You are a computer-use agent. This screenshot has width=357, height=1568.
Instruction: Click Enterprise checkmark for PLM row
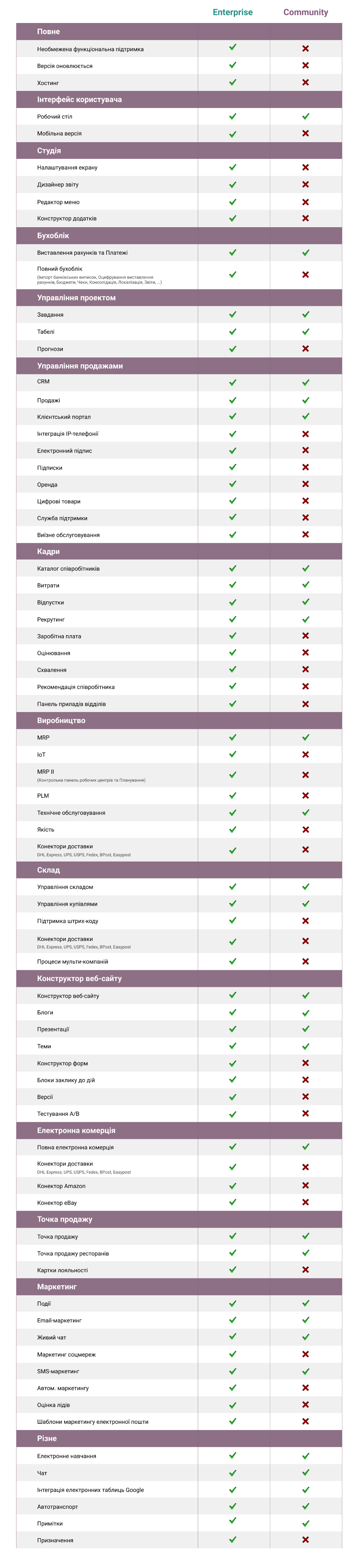pos(232,796)
